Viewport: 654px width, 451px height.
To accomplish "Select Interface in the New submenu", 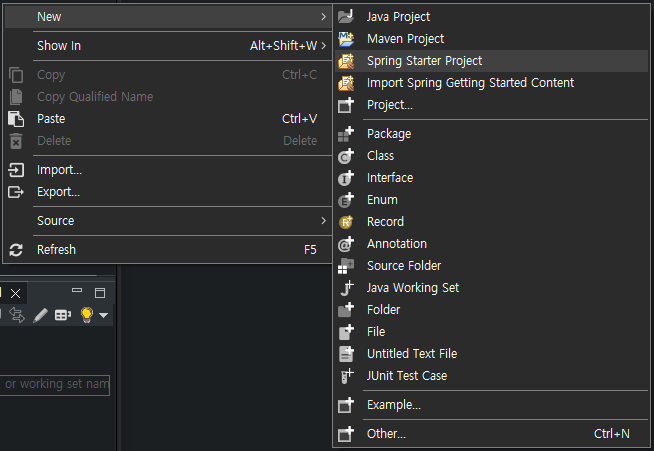I will [x=491, y=178].
